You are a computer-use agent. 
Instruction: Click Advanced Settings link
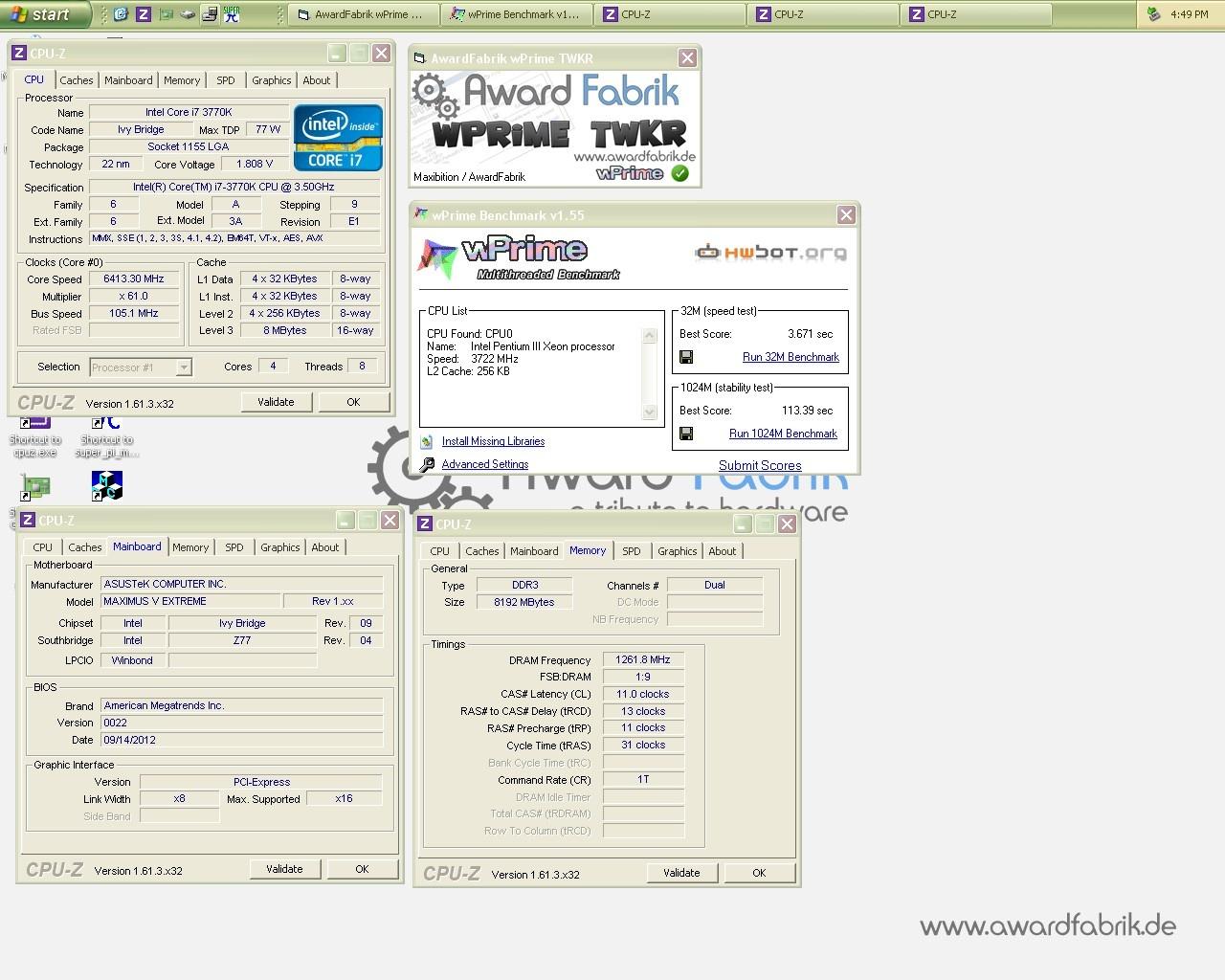coord(485,464)
